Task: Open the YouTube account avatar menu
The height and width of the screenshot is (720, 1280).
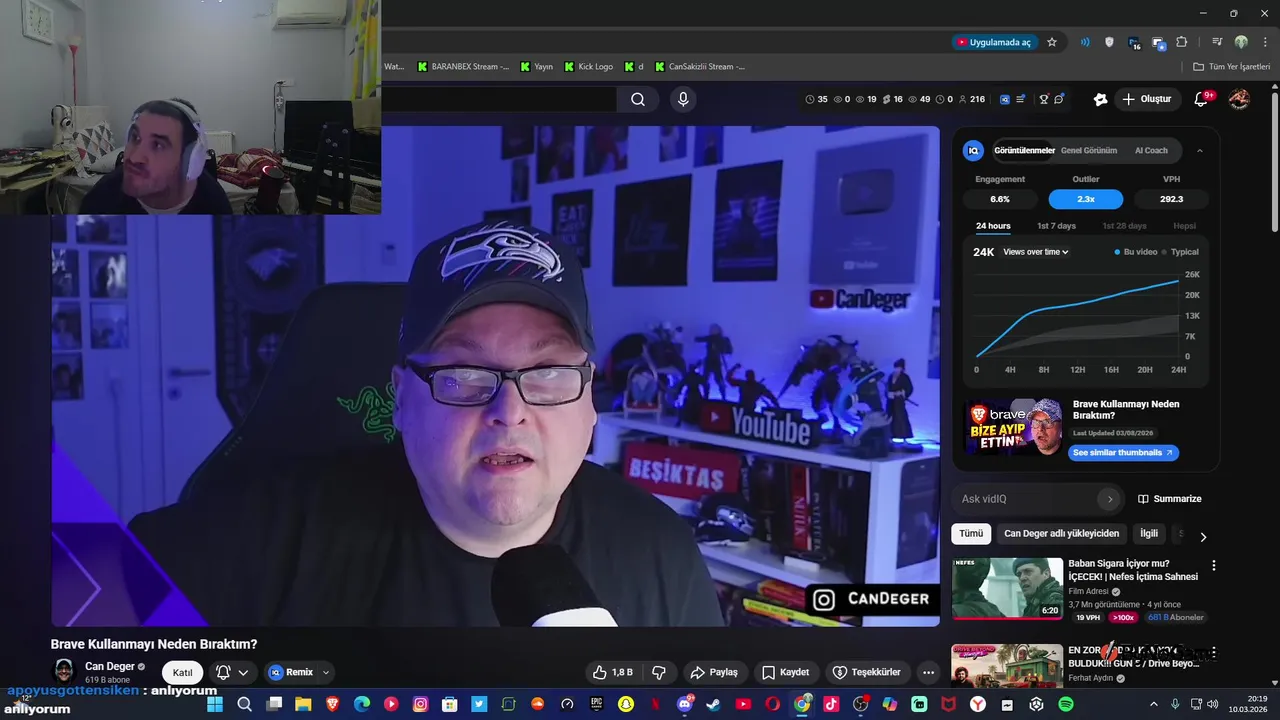Action: coord(1239,99)
